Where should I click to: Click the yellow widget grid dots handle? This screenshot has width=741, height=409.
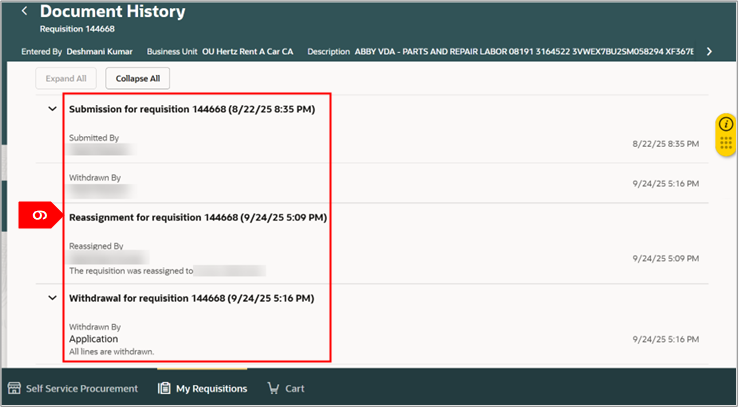[x=728, y=143]
